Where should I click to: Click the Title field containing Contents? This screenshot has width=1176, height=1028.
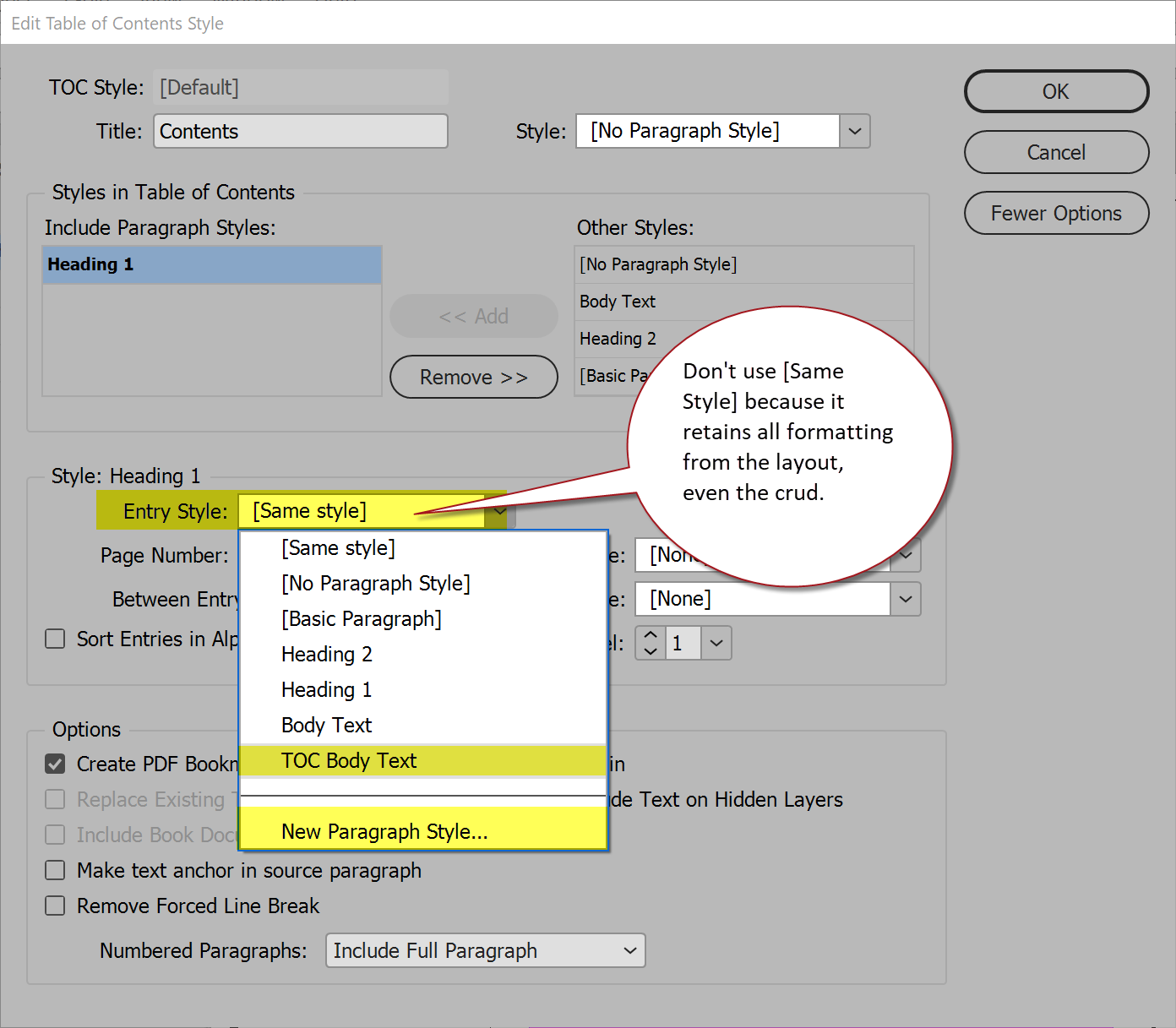[300, 131]
